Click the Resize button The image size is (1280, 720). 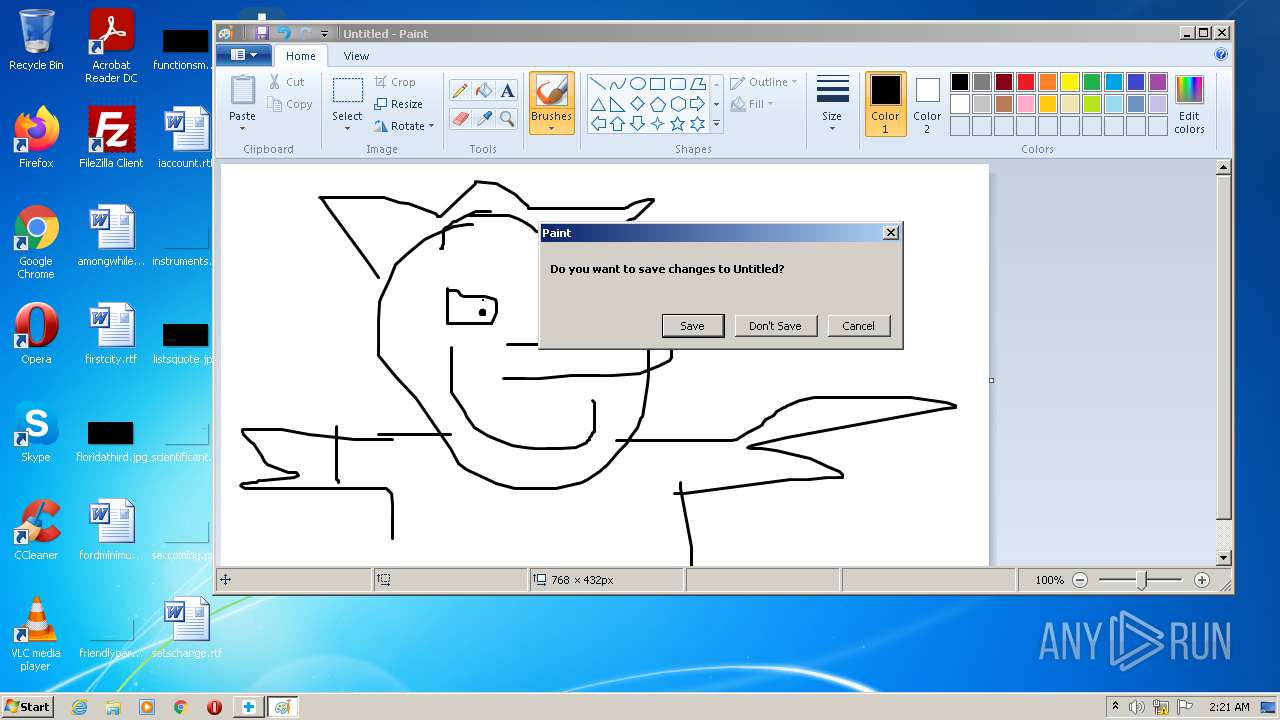(398, 104)
